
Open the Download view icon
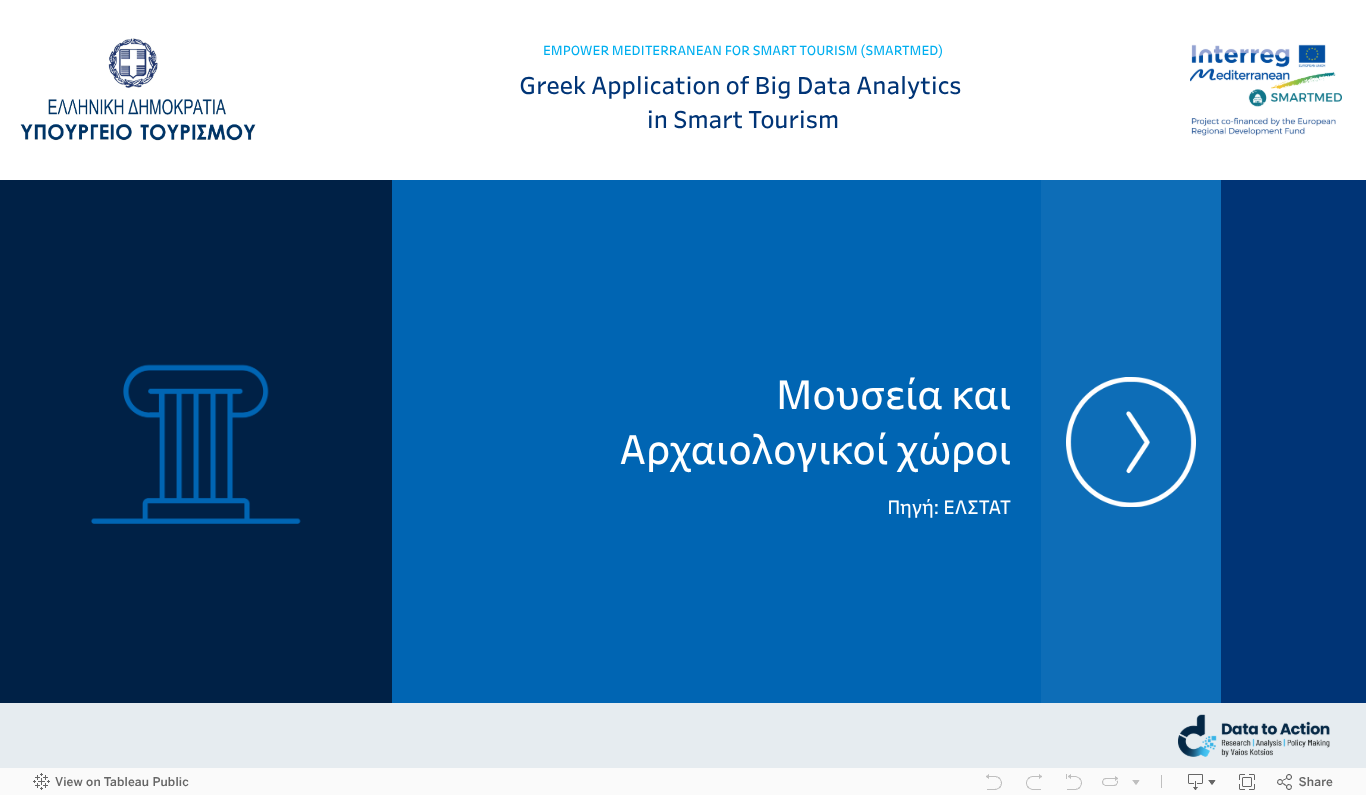1194,781
